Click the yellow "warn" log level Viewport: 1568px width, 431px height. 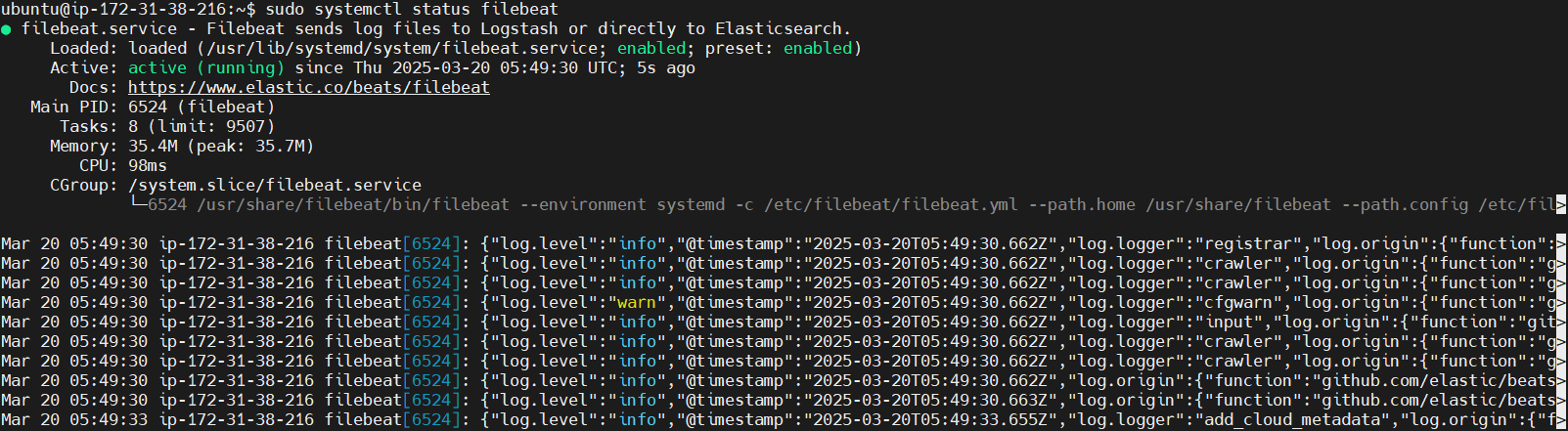click(637, 302)
